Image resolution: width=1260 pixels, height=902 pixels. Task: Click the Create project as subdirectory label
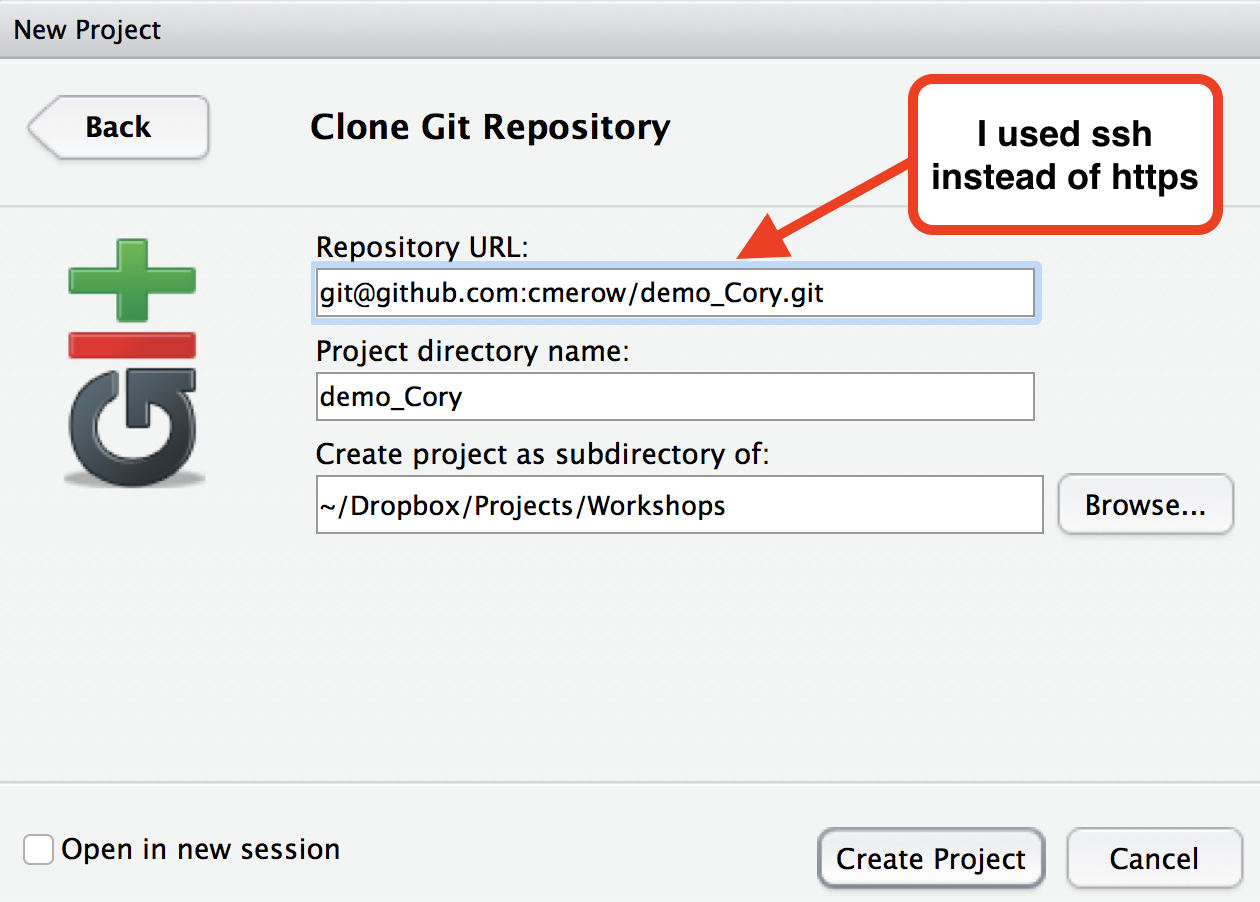543,455
